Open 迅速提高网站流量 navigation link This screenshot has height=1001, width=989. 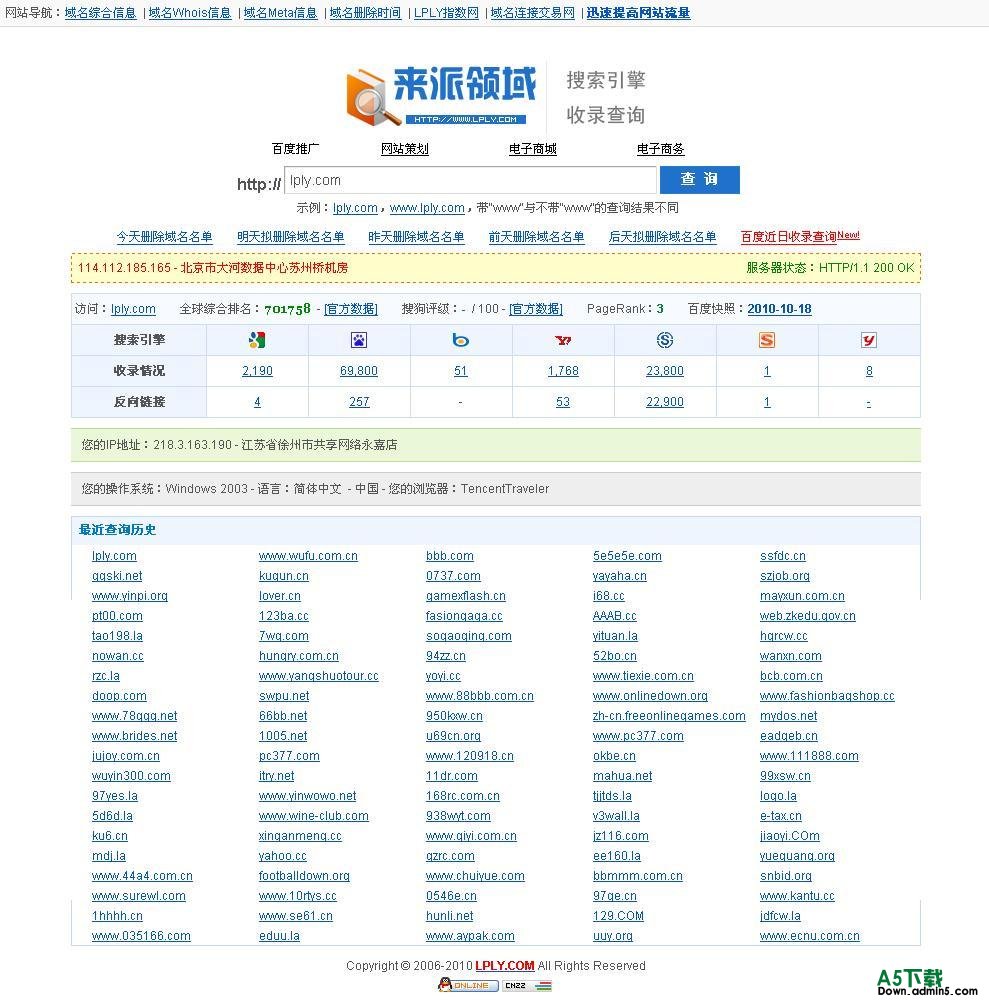[x=638, y=13]
